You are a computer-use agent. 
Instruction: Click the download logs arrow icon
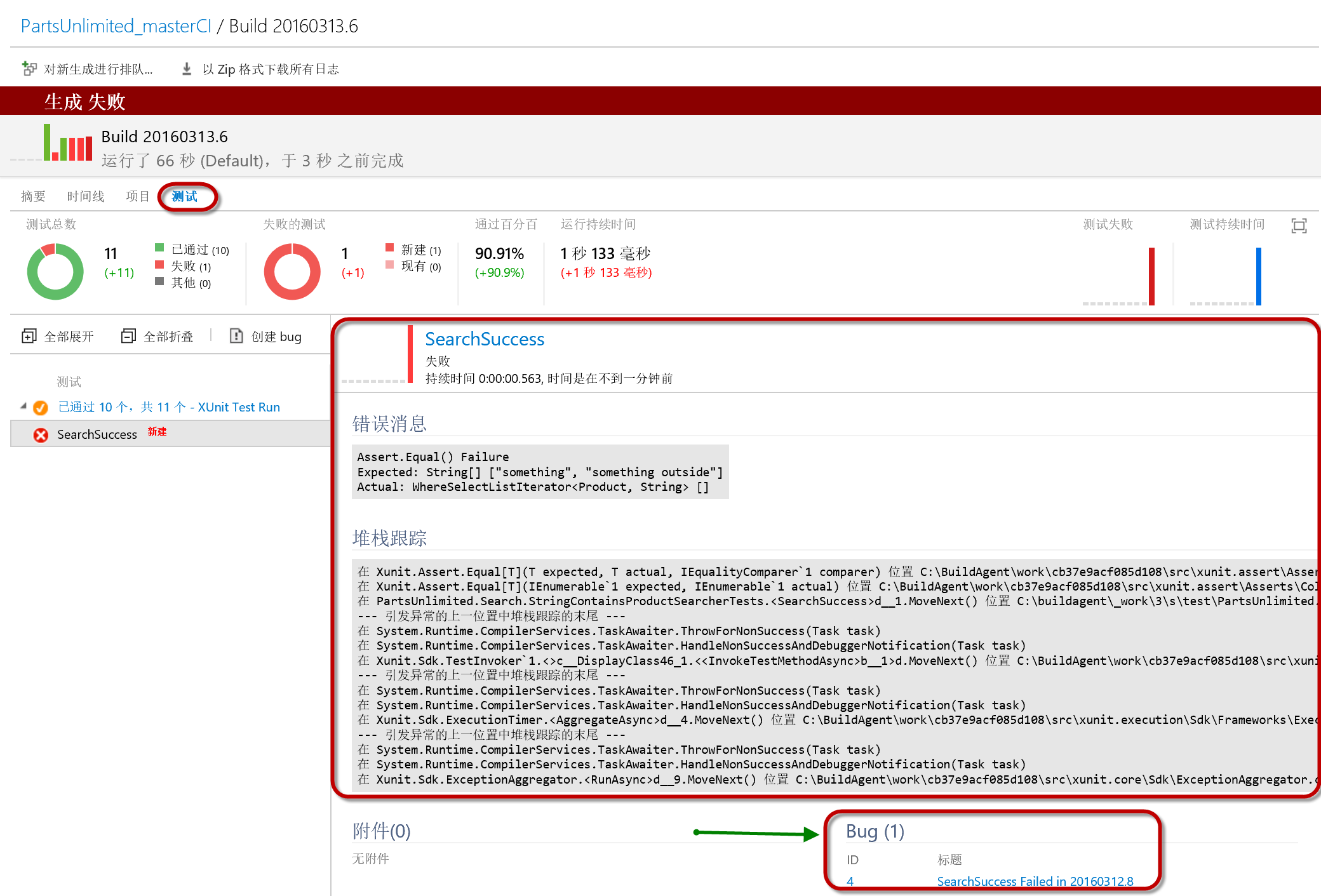point(187,69)
